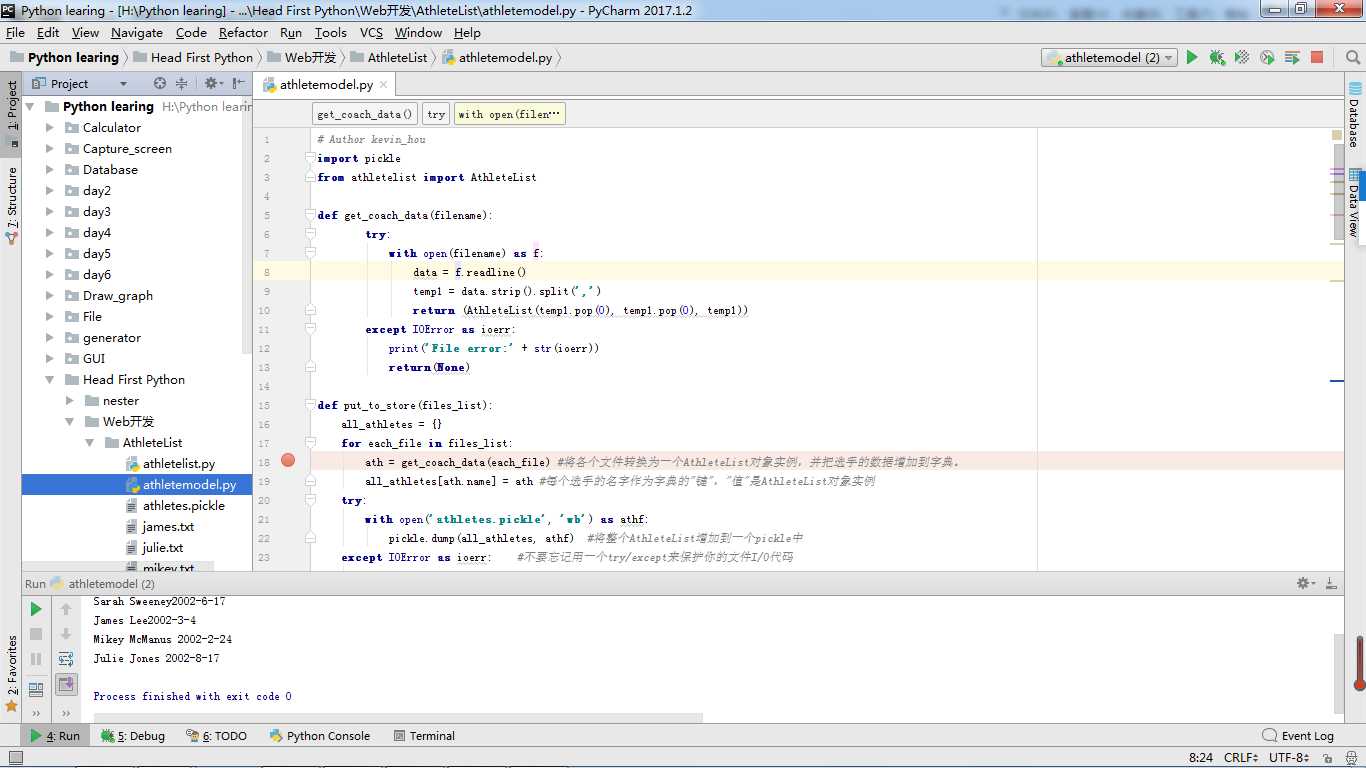Click the concurrency diagram run icon

1292,58
